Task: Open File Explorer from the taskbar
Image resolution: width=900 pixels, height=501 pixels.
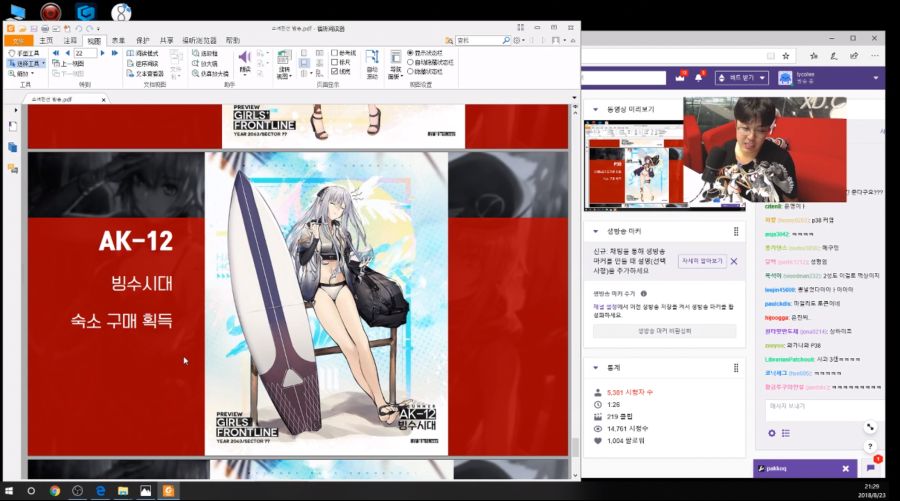Action: pos(123,491)
